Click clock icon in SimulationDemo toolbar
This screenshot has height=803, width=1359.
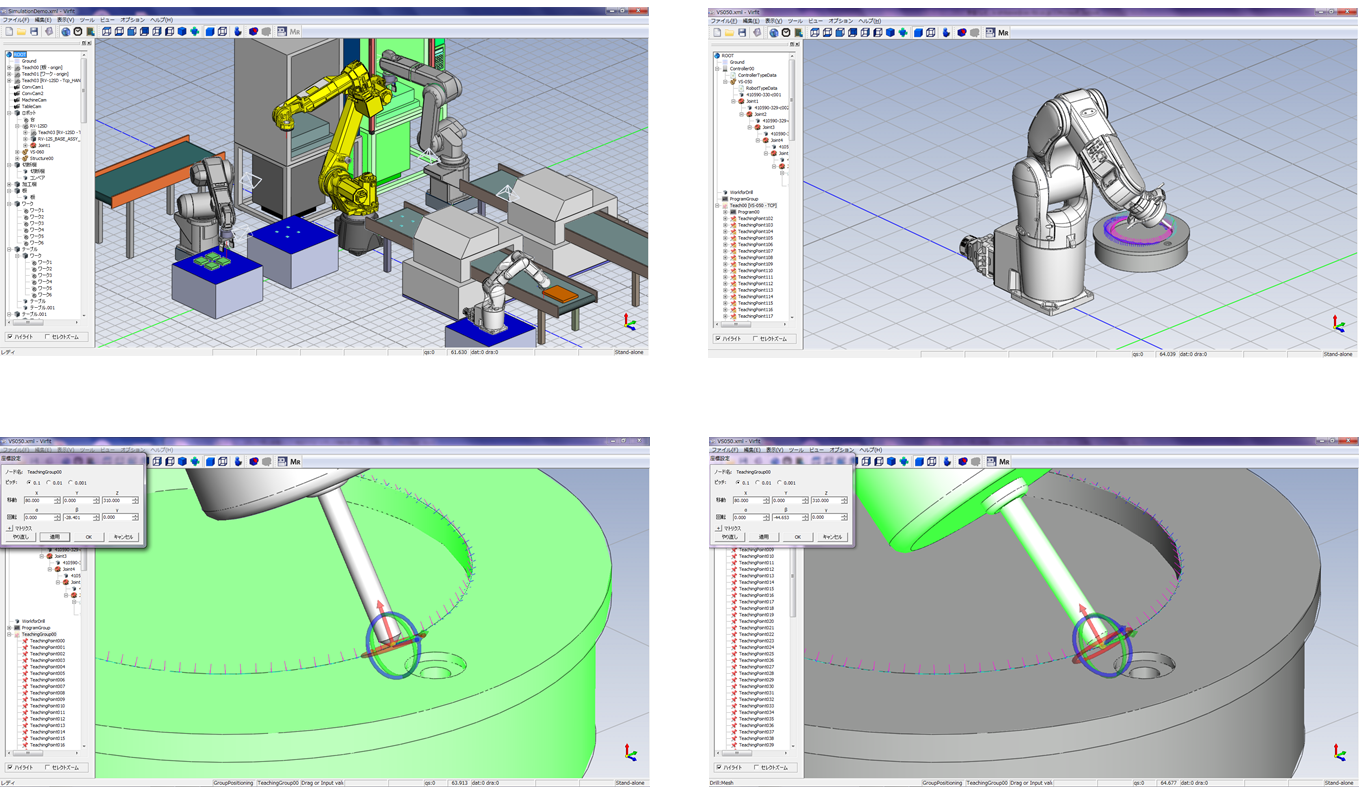(x=78, y=32)
